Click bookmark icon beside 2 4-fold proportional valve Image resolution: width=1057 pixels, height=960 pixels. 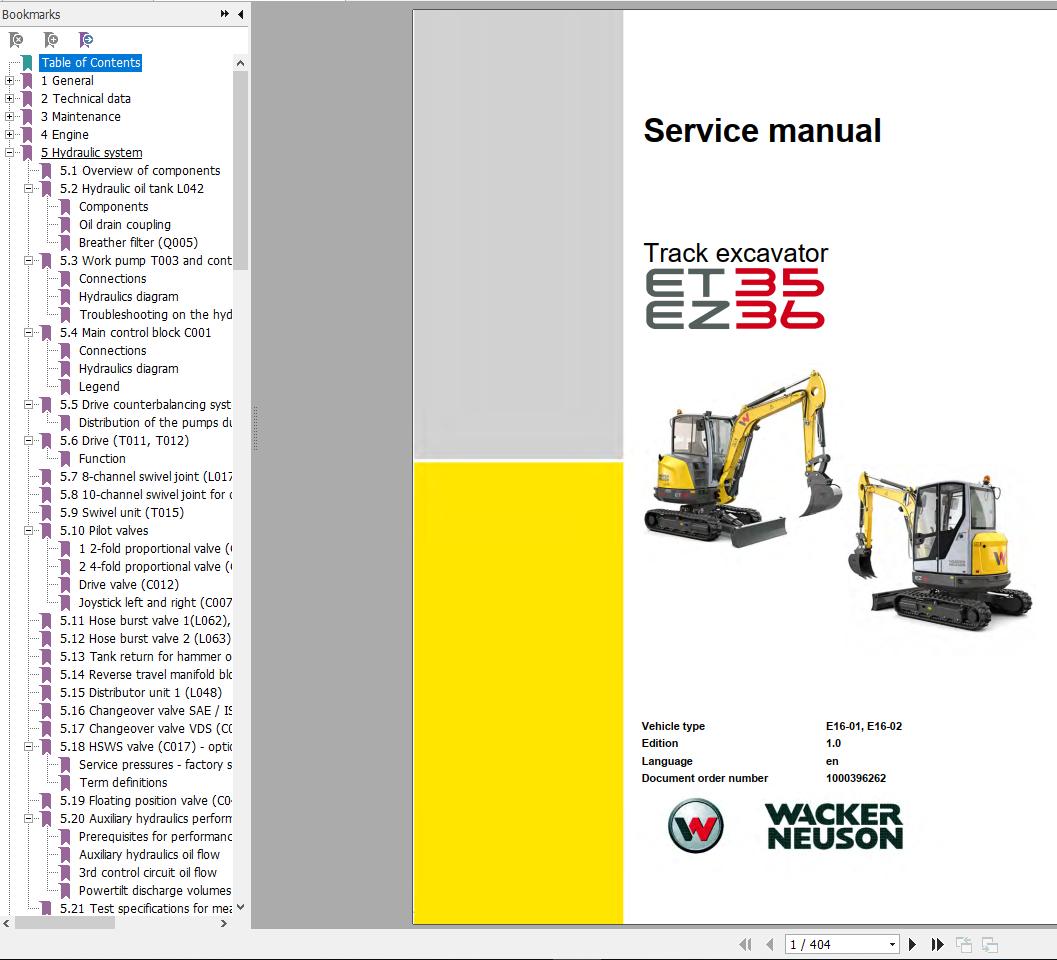[65, 567]
